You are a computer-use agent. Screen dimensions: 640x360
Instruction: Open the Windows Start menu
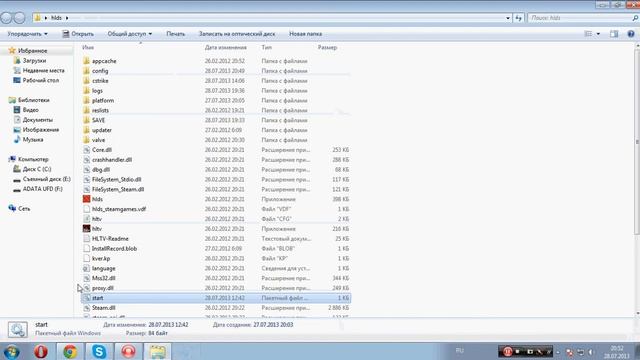click(x=11, y=351)
